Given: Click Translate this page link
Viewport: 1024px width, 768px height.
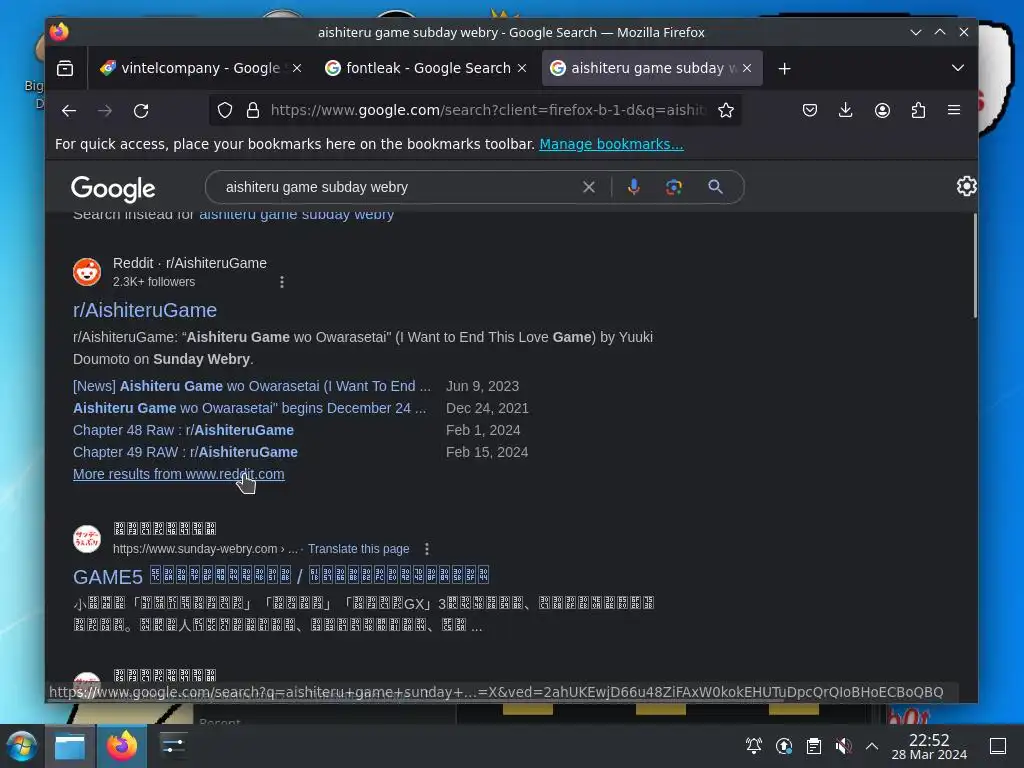Looking at the screenshot, I should click(359, 549).
